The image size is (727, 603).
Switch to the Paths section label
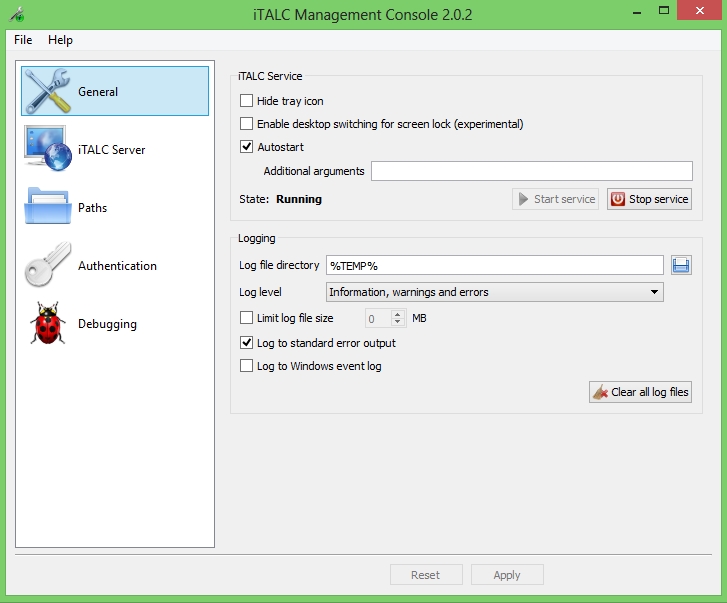click(92, 208)
